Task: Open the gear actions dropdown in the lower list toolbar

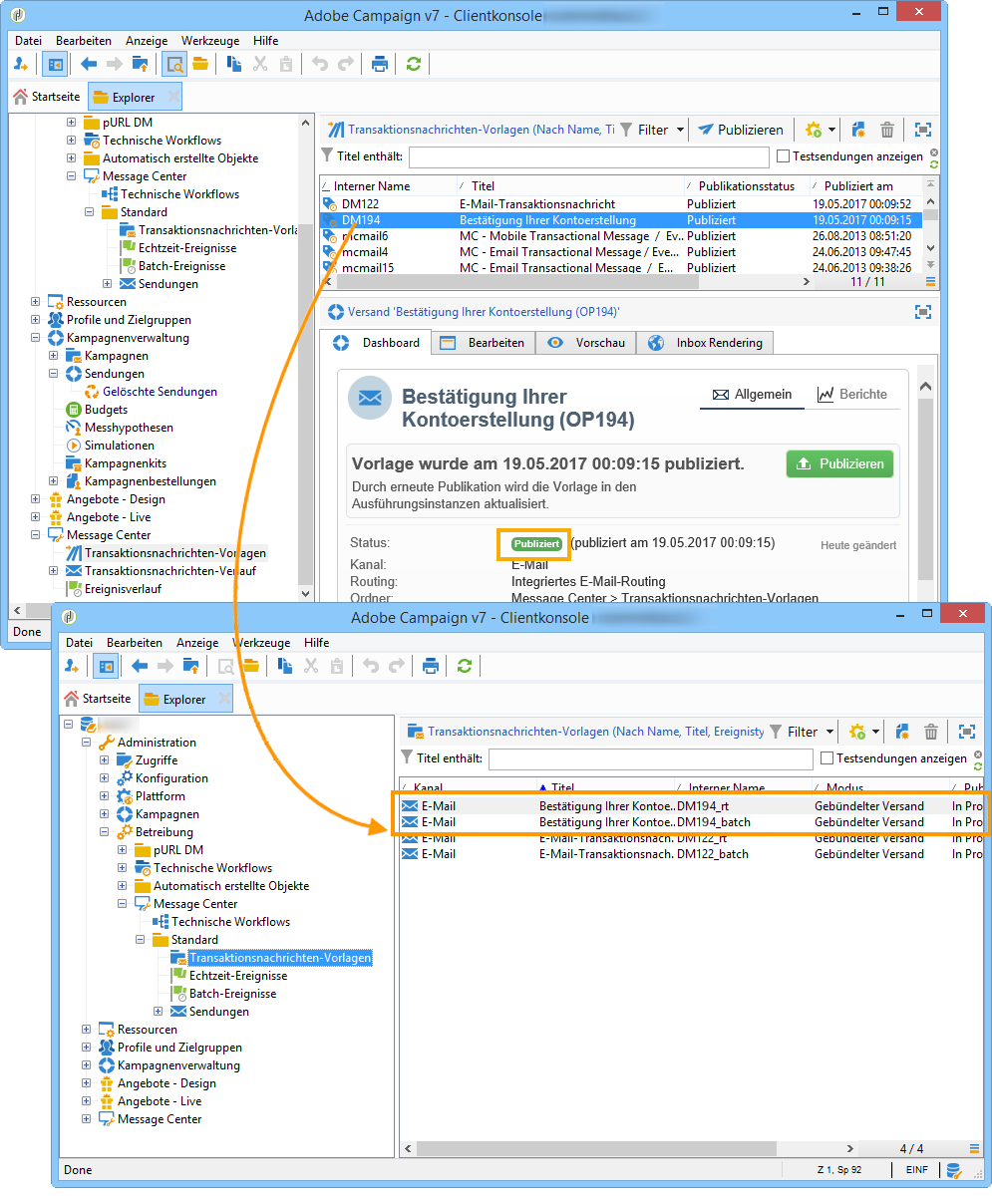Action: point(865,732)
